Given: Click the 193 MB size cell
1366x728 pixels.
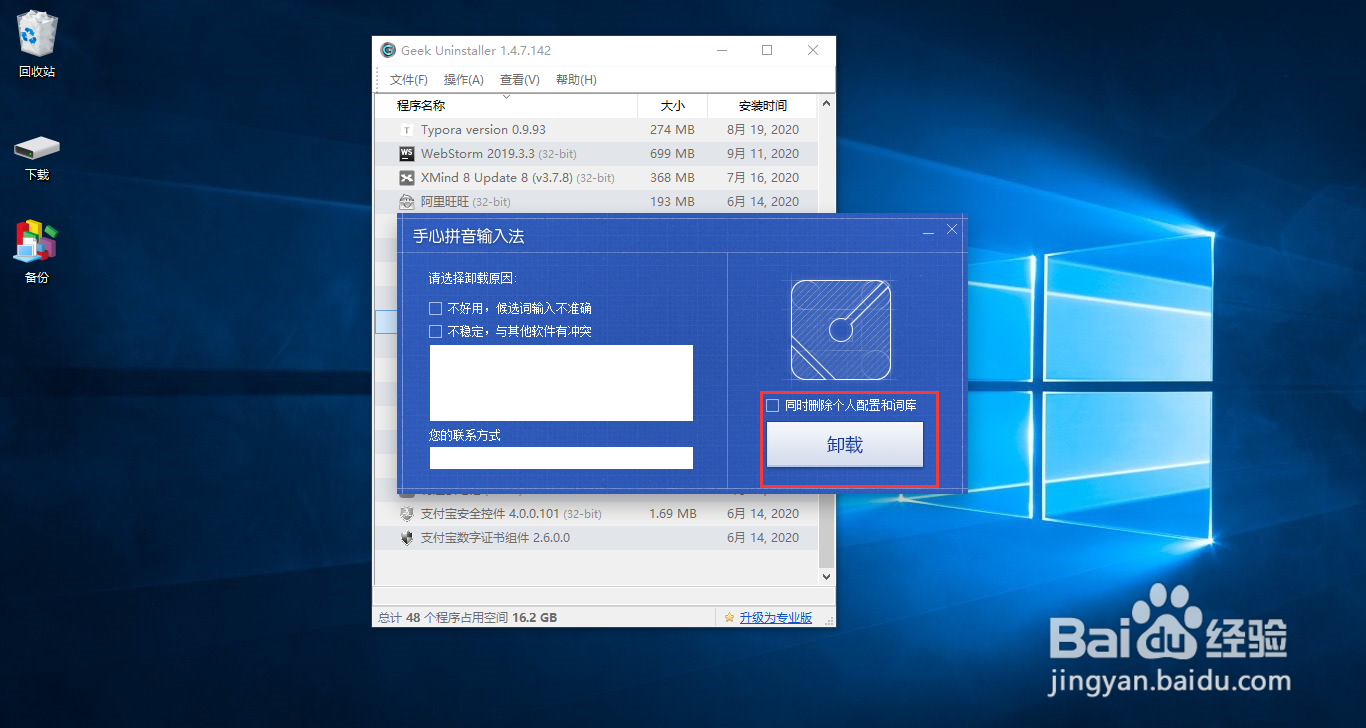Looking at the screenshot, I should 672,202.
